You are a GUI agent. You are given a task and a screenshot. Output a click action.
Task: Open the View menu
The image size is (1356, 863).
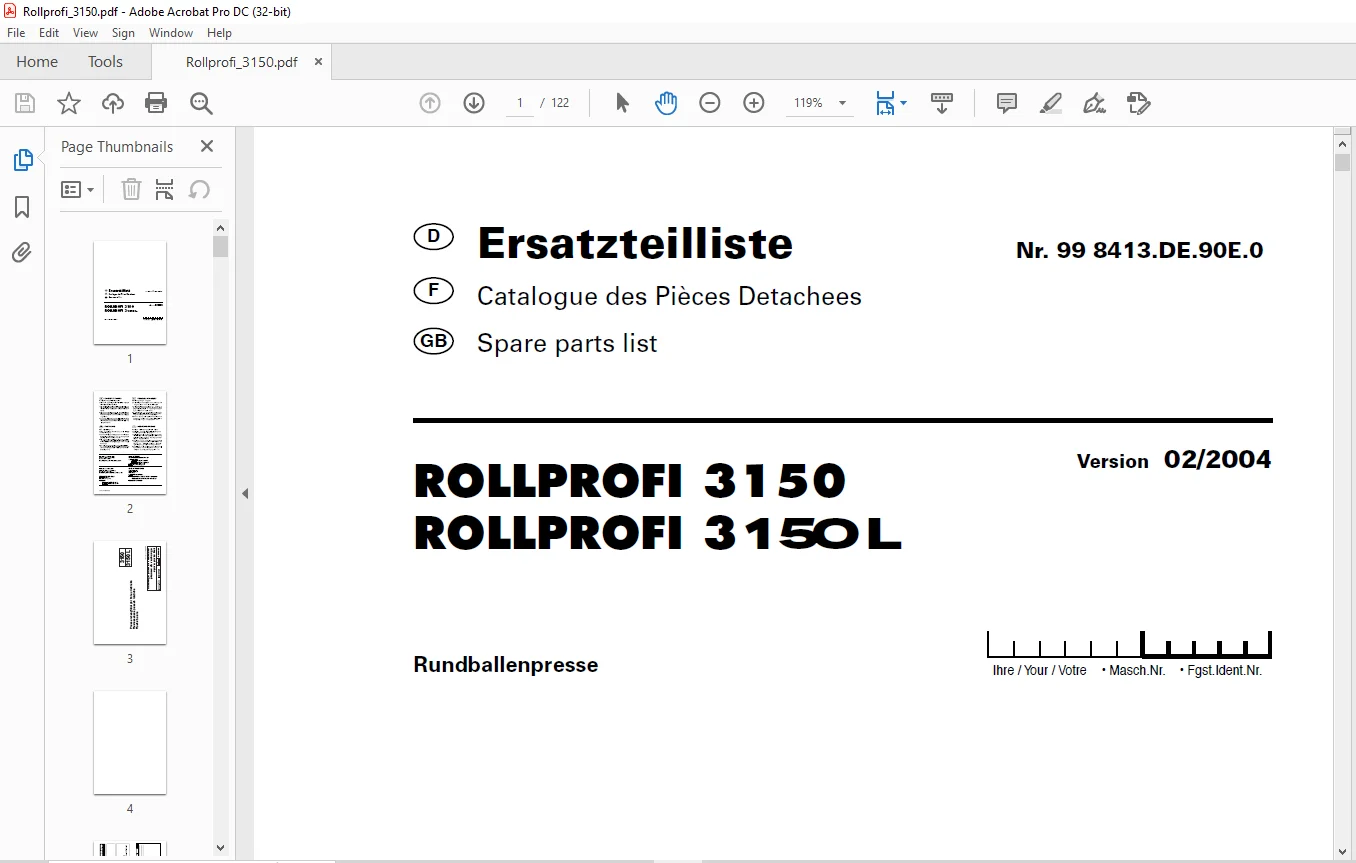click(x=85, y=33)
